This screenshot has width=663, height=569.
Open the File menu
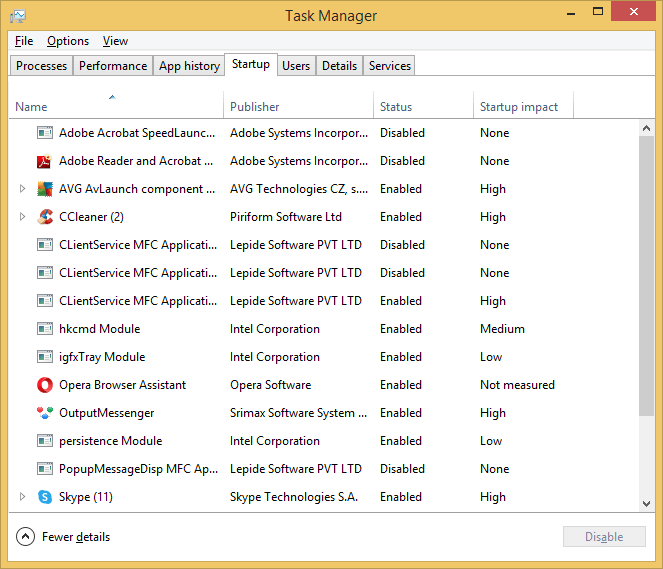pyautogui.click(x=24, y=41)
